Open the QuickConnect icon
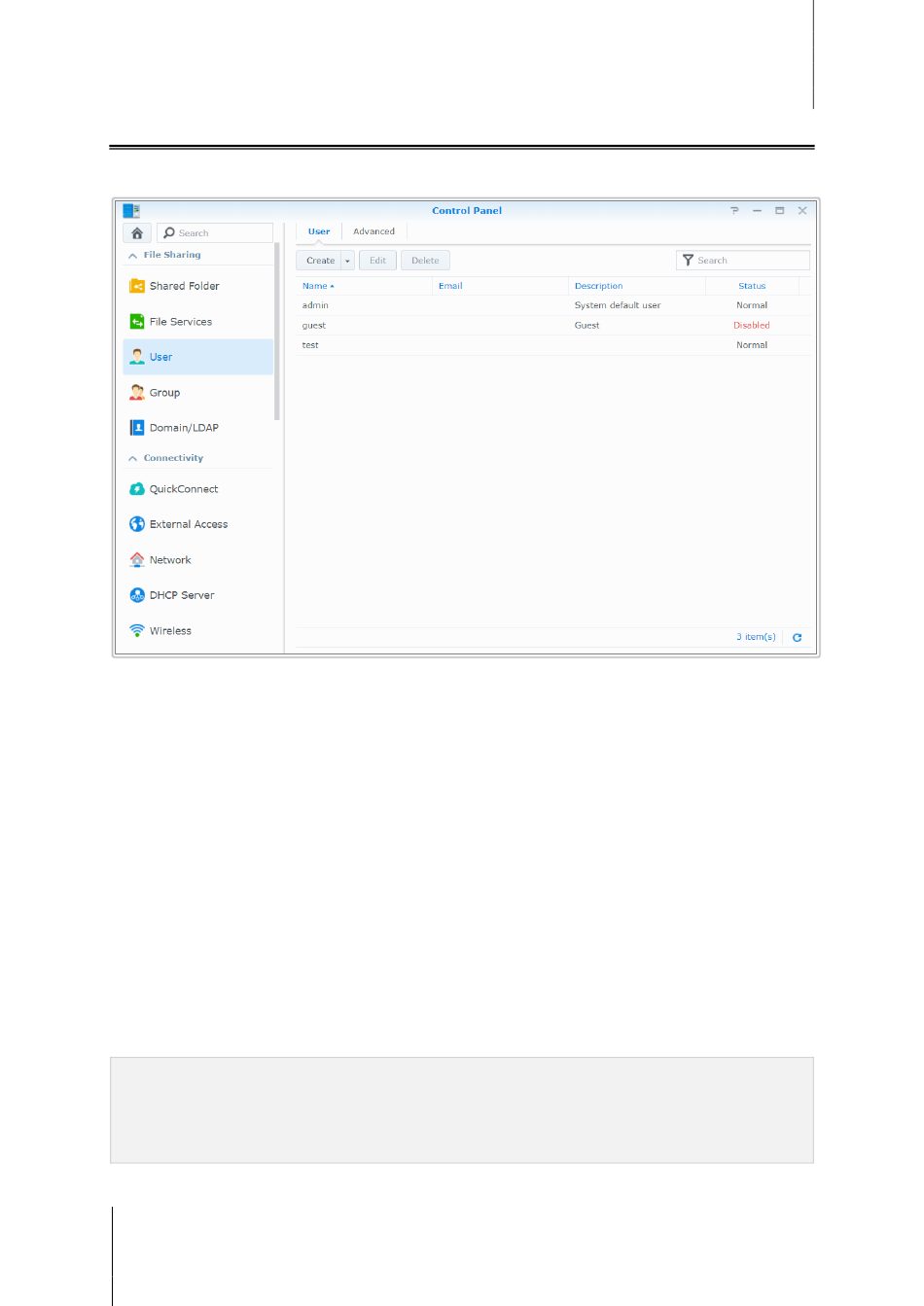 (137, 489)
